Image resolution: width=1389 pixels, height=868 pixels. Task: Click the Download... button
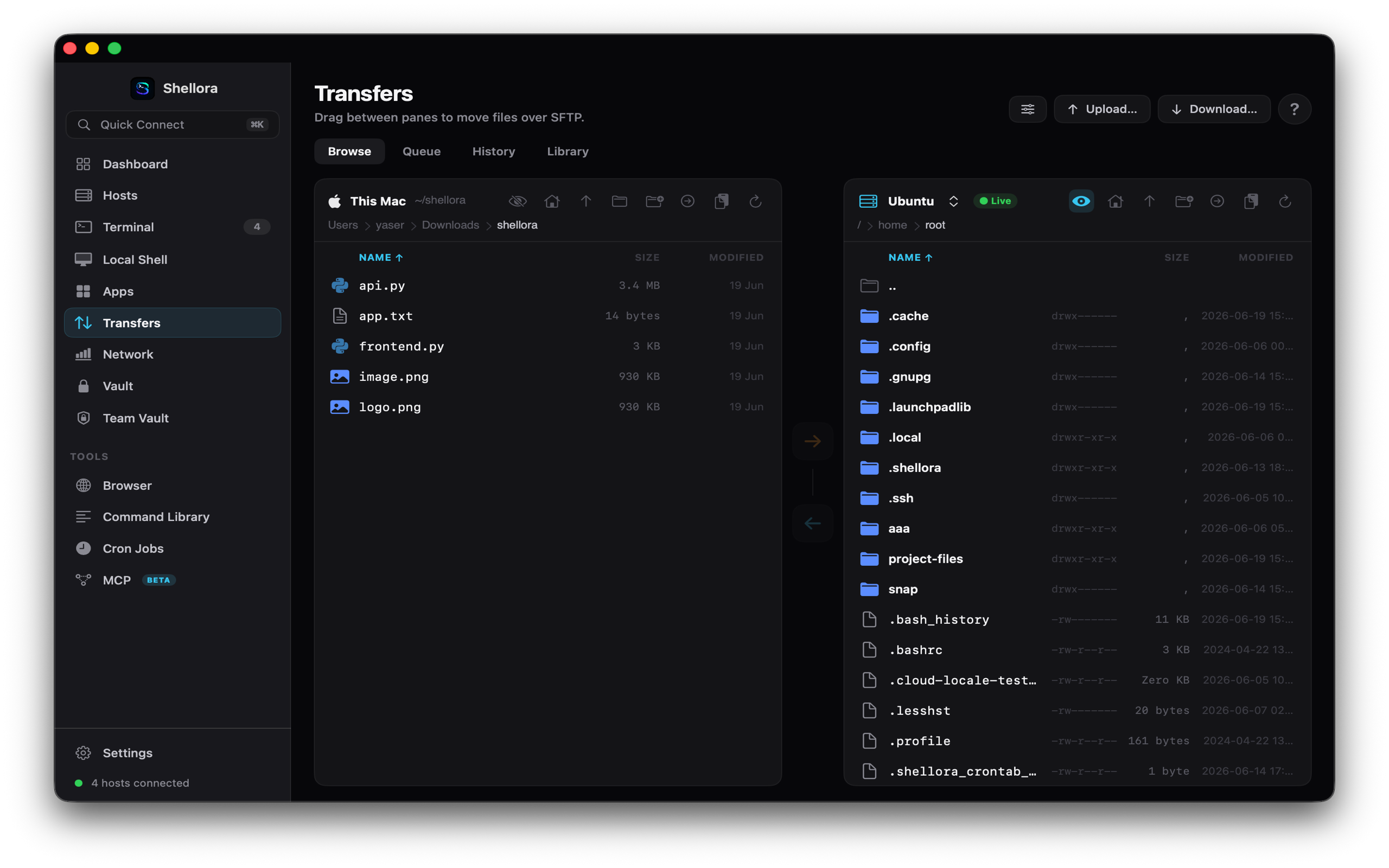(1213, 109)
